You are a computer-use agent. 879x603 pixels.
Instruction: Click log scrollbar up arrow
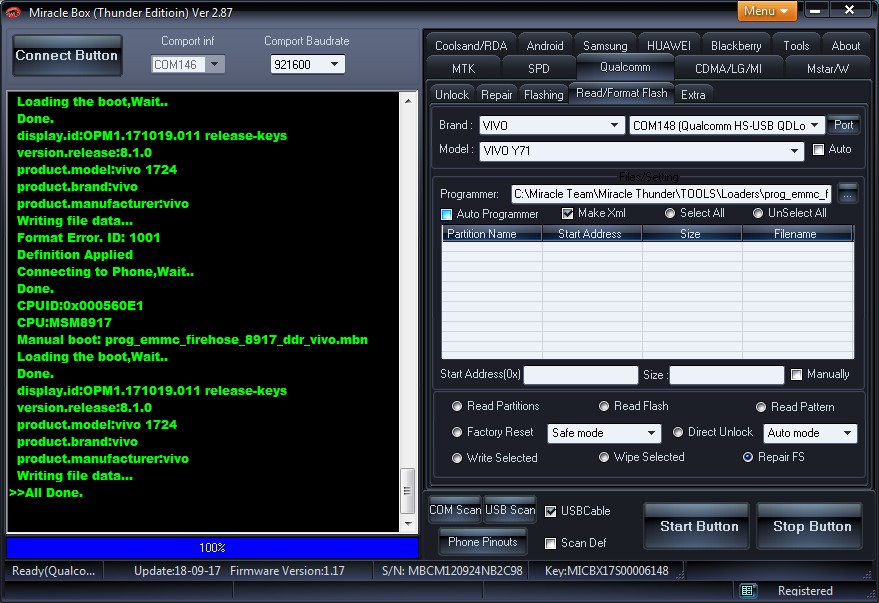[408, 101]
